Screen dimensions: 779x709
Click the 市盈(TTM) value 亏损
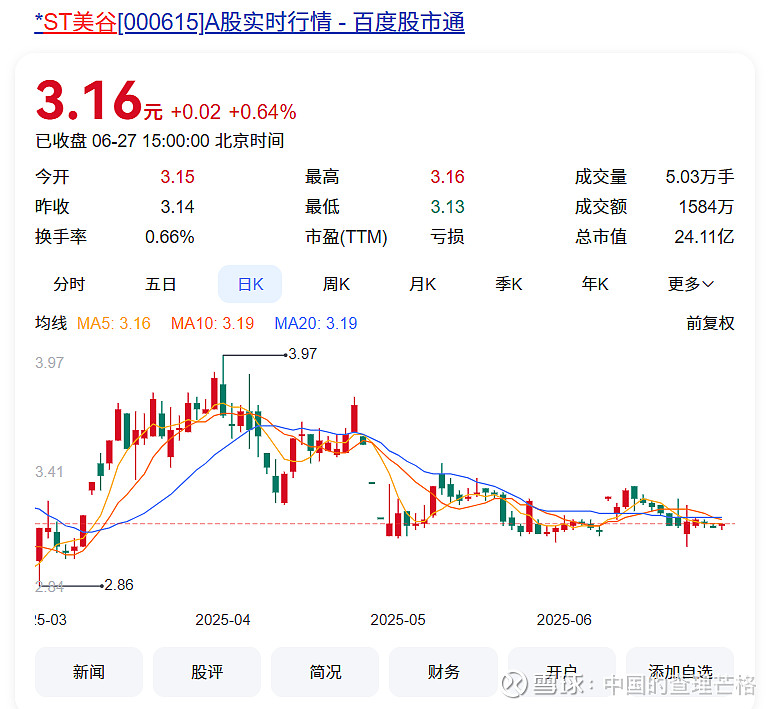click(447, 237)
